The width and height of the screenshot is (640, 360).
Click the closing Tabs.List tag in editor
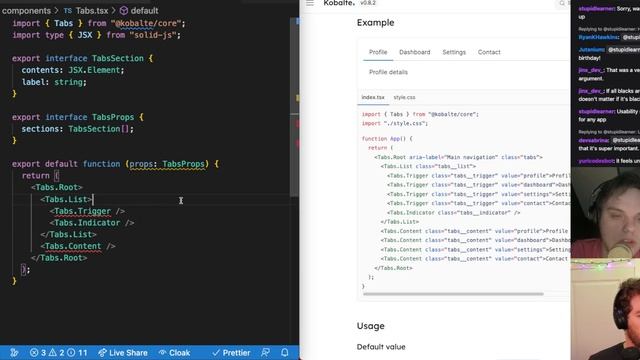click(x=68, y=234)
